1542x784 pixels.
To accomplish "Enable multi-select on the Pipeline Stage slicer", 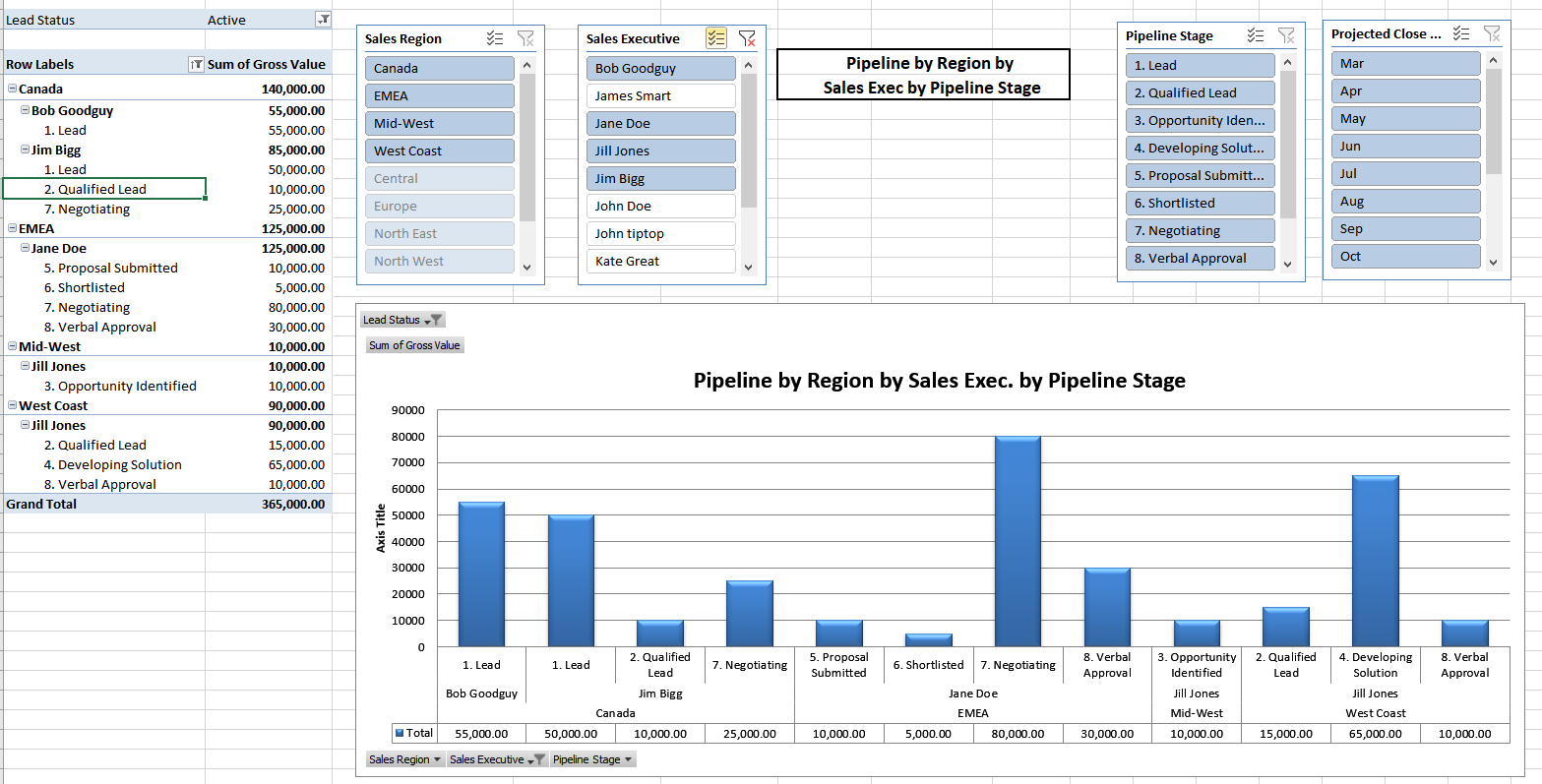I will point(1256,34).
